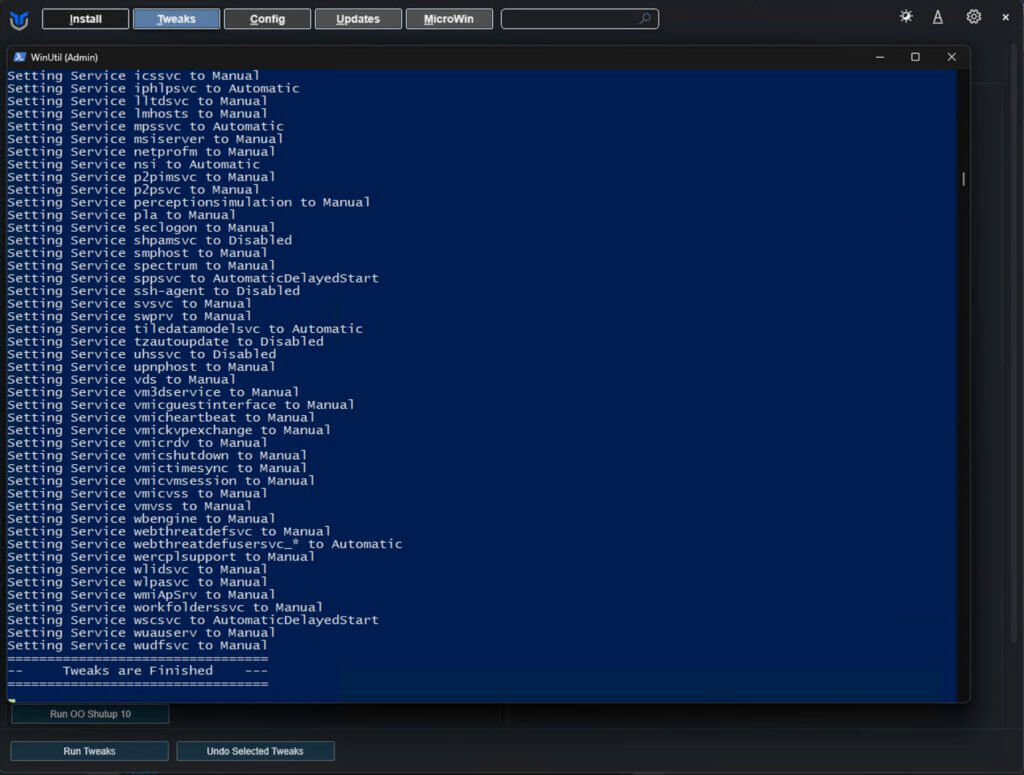Viewport: 1024px width, 775px height.
Task: Minimize the WinUtil (Admin) console window
Action: coord(878,57)
